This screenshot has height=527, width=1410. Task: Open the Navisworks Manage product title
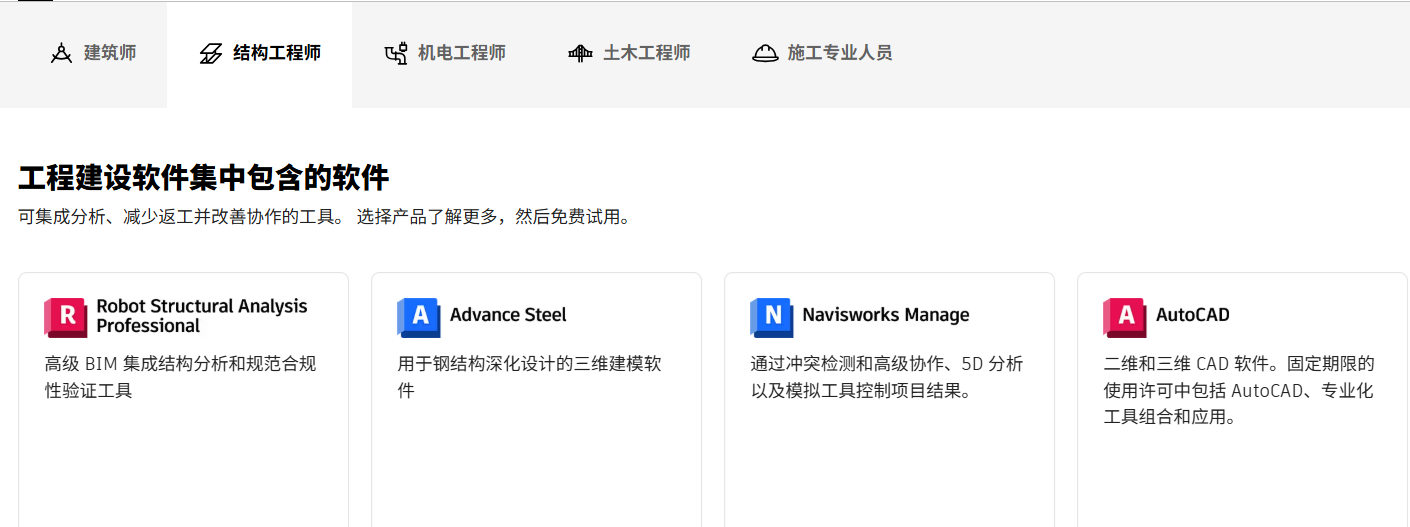pyautogui.click(x=886, y=315)
